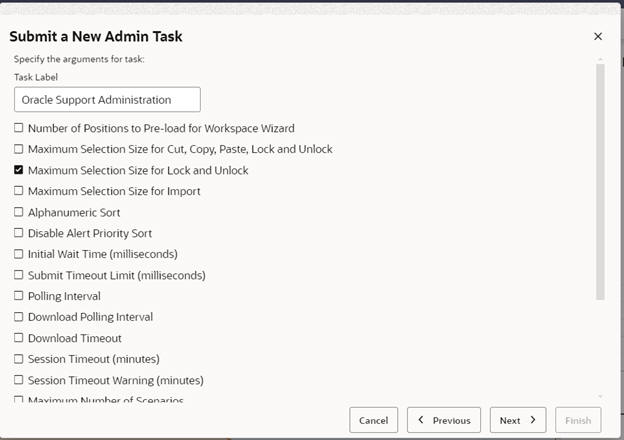
Task: Close the Submit a New Admin Task dialog
Action: 598,37
